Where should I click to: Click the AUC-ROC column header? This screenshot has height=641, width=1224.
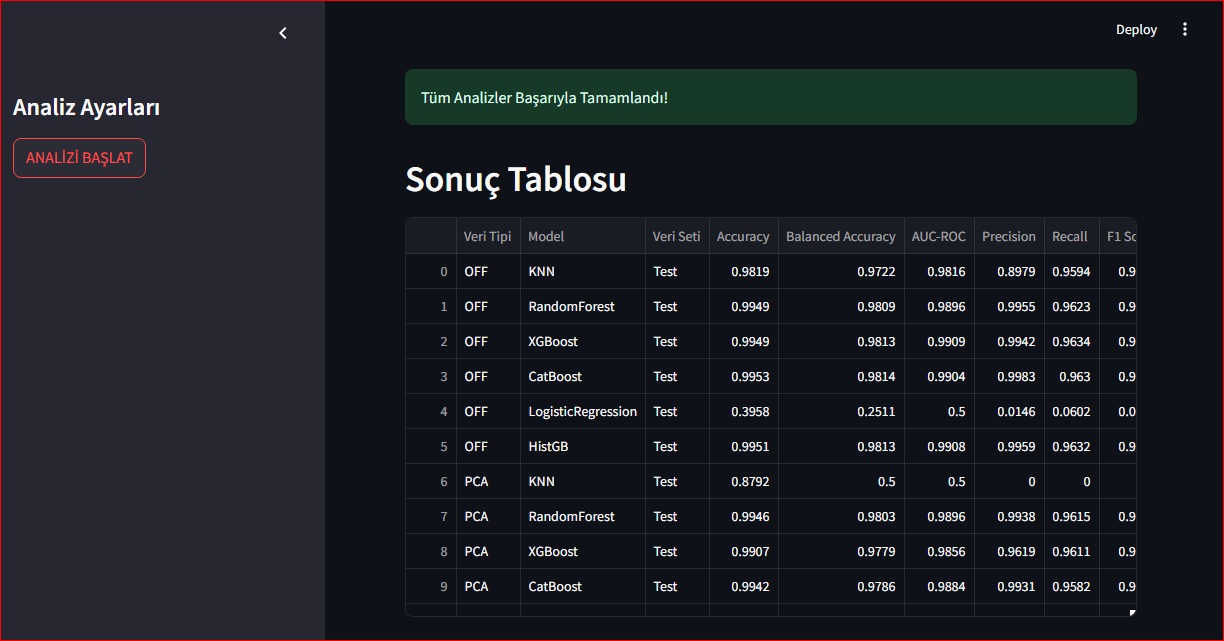click(x=938, y=237)
